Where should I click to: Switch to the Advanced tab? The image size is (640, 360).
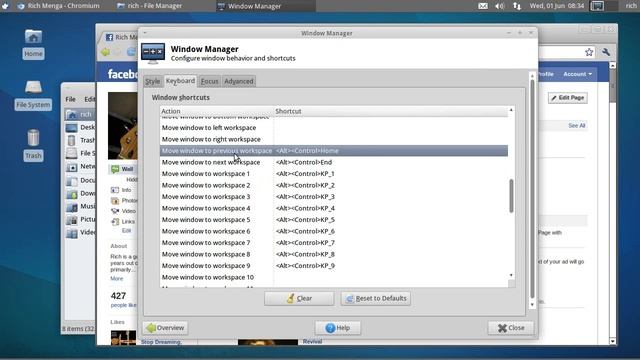[x=239, y=81]
